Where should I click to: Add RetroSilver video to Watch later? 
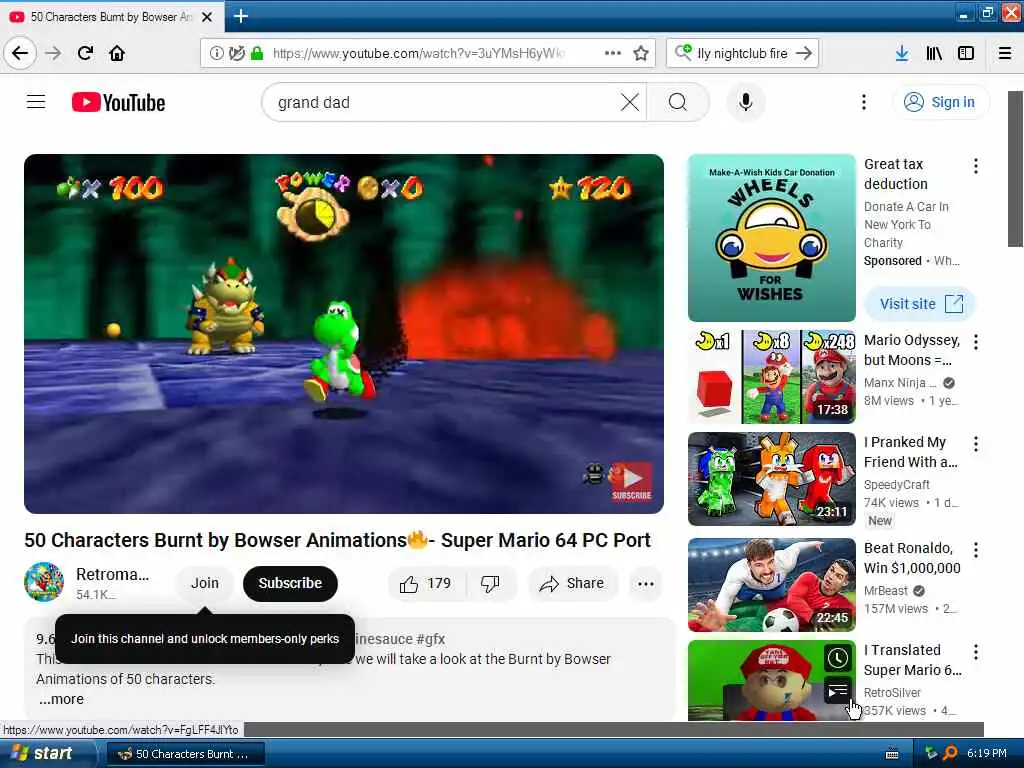tap(838, 658)
